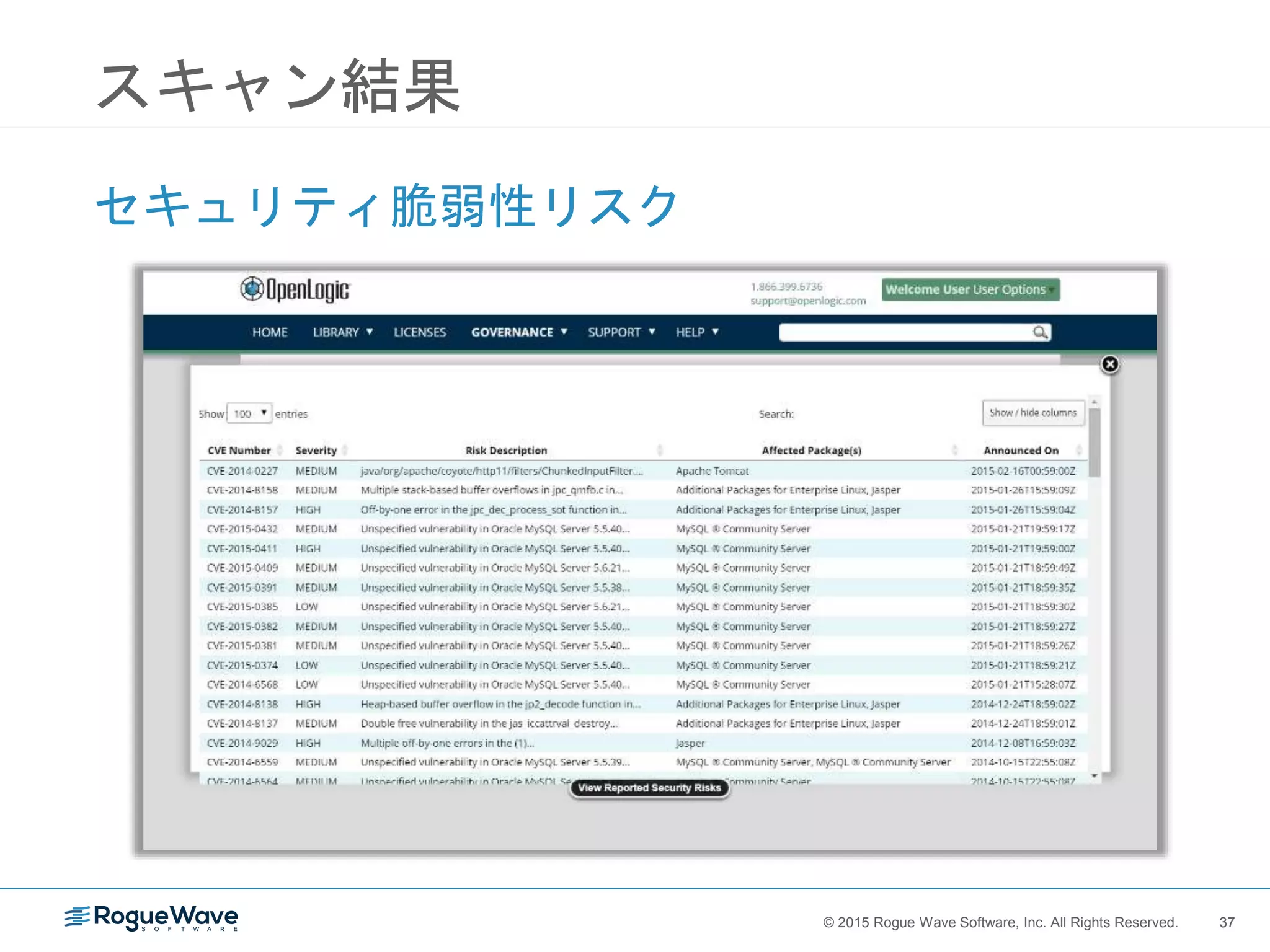
Task: Click date 2014-12-08T16:59:03Z
Action: tap(1023, 743)
